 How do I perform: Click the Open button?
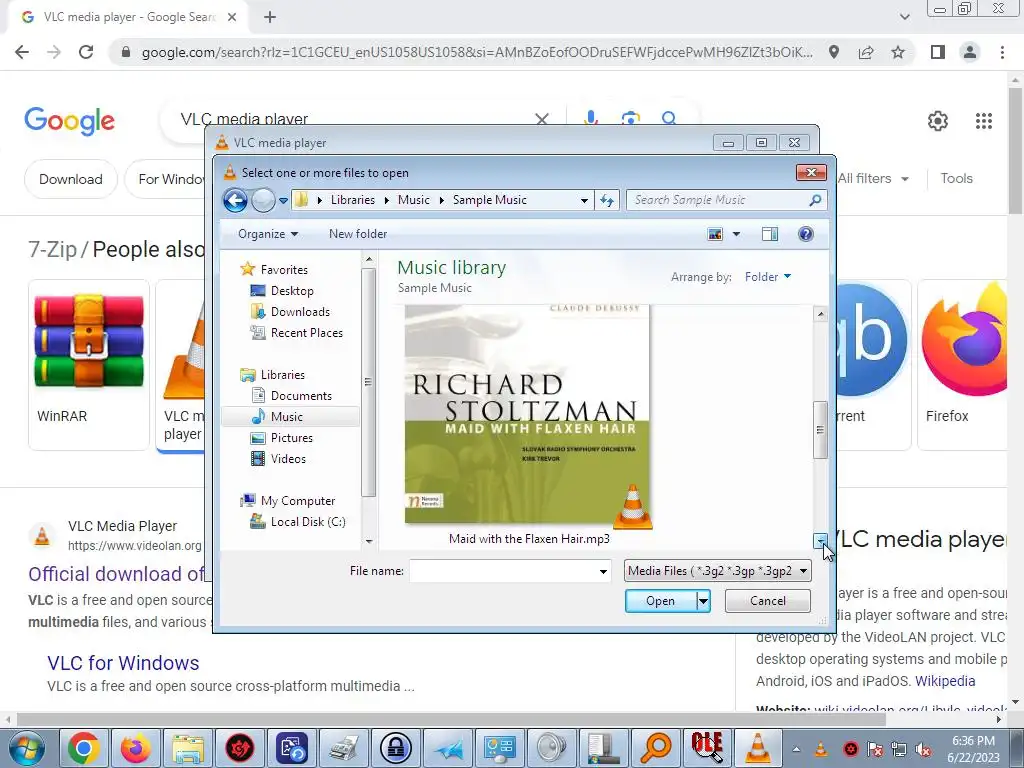(x=660, y=601)
